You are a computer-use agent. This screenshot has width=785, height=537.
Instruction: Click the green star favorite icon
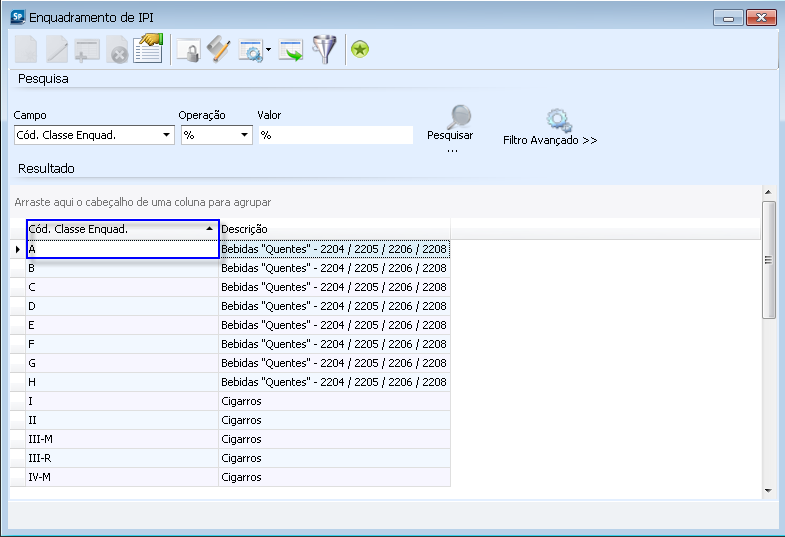360,50
